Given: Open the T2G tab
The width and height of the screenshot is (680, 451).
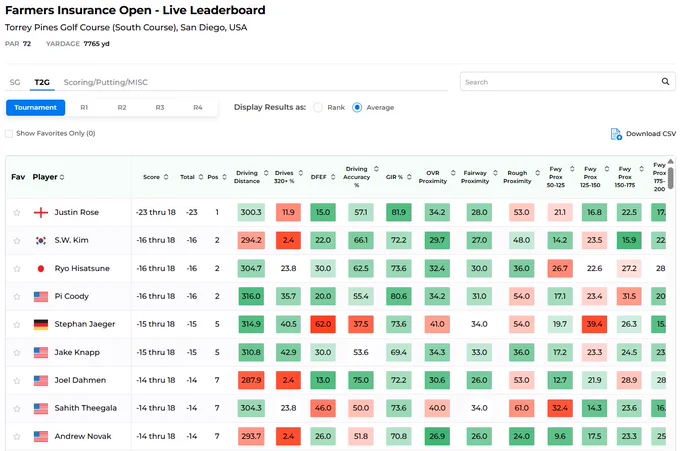Looking at the screenshot, I should point(42,82).
